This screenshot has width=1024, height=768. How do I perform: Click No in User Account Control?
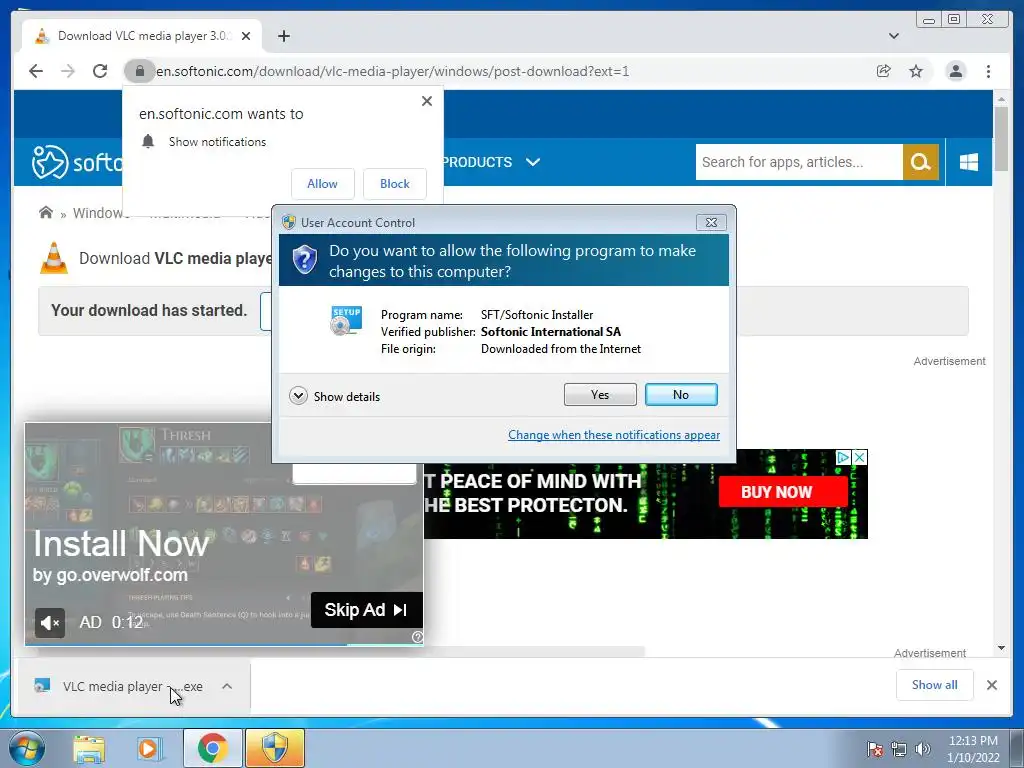[681, 394]
